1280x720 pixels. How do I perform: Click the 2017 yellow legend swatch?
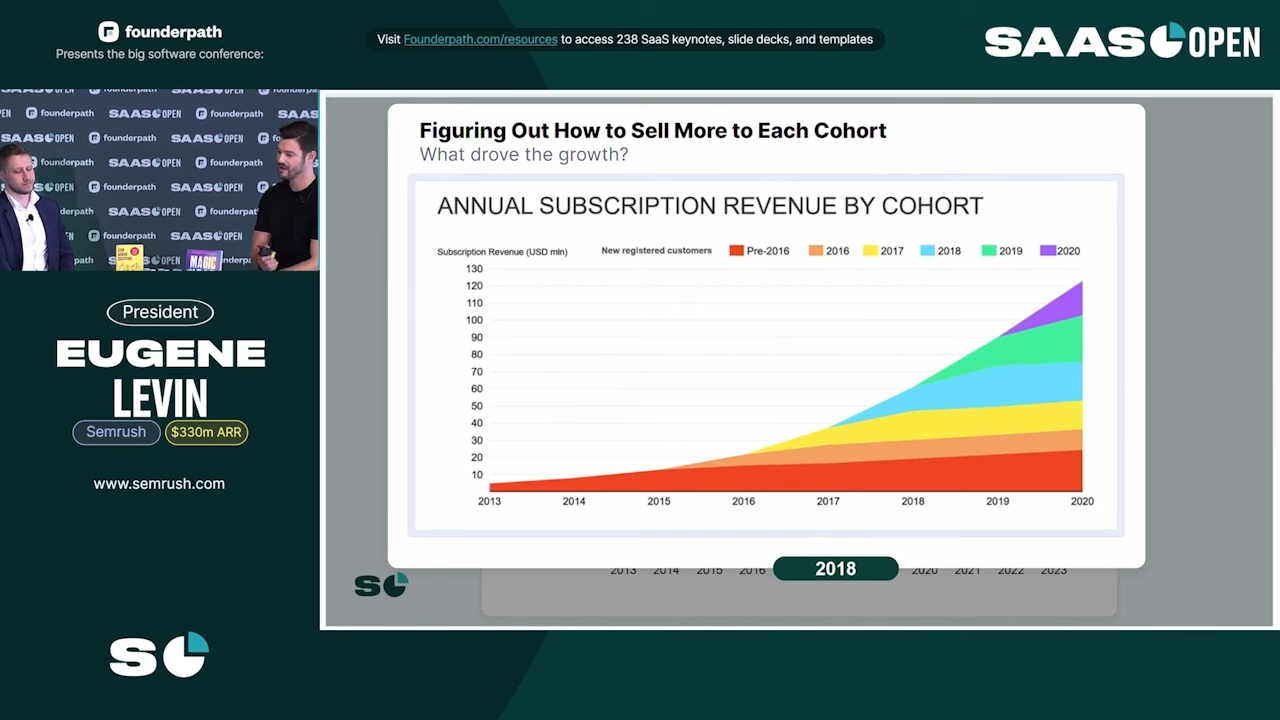tap(870, 251)
